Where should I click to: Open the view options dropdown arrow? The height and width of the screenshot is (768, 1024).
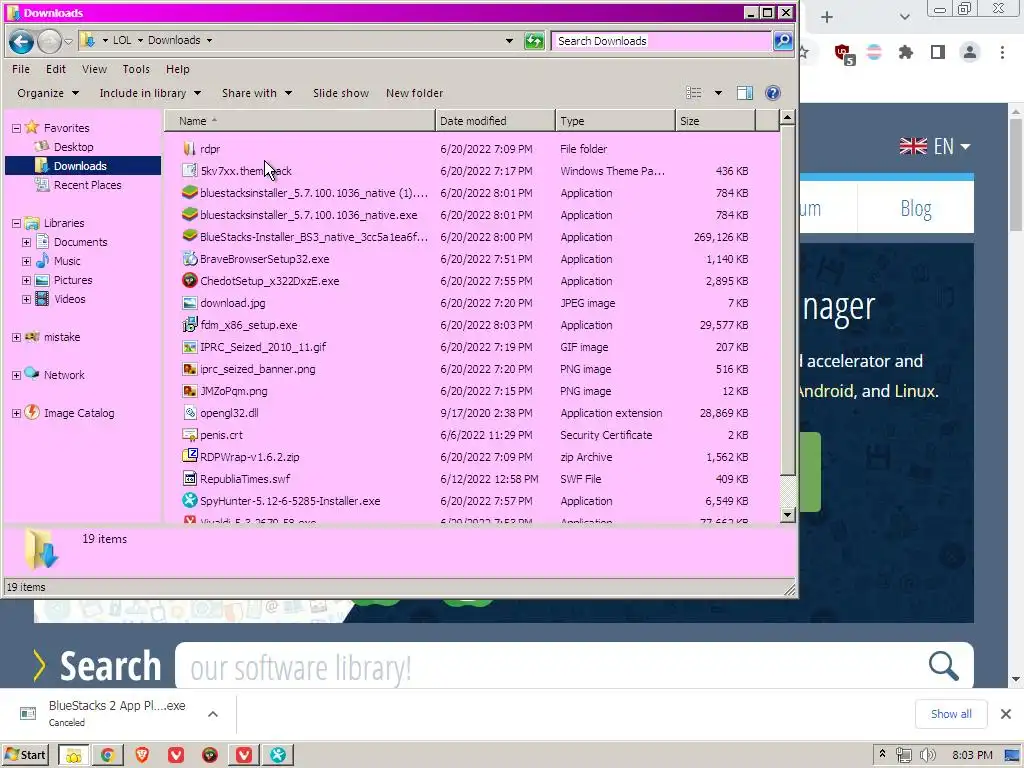click(718, 93)
